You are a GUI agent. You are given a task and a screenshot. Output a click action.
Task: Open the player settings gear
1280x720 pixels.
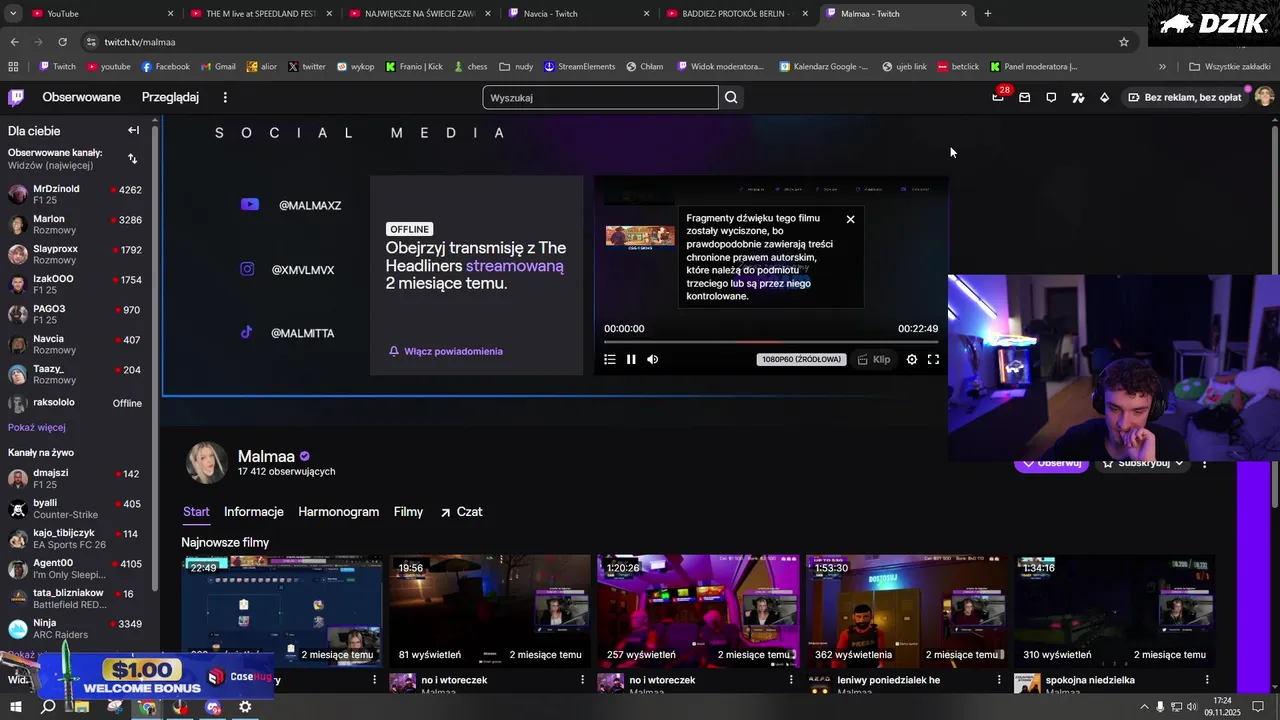[912, 359]
